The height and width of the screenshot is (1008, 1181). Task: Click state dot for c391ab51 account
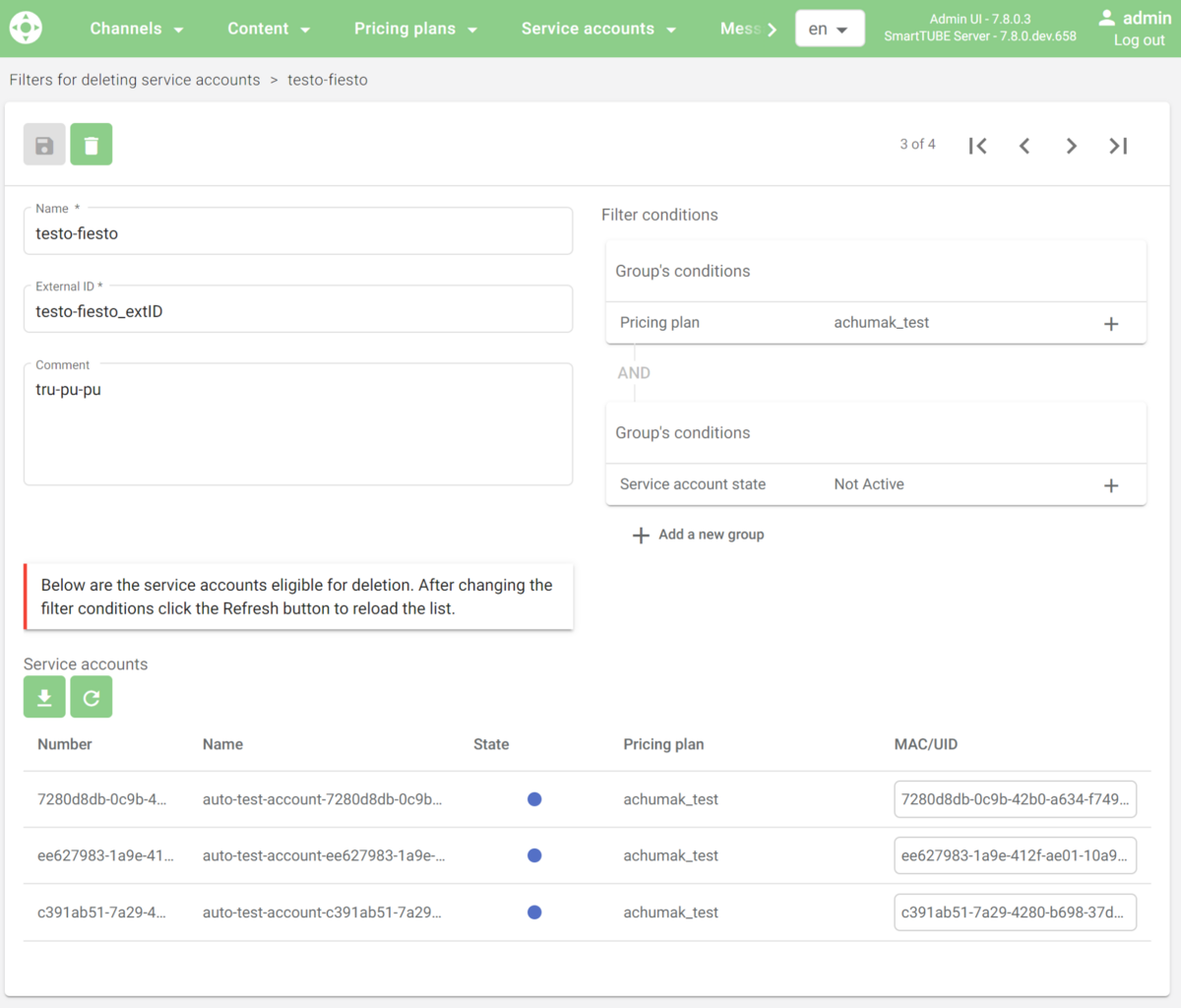[534, 913]
